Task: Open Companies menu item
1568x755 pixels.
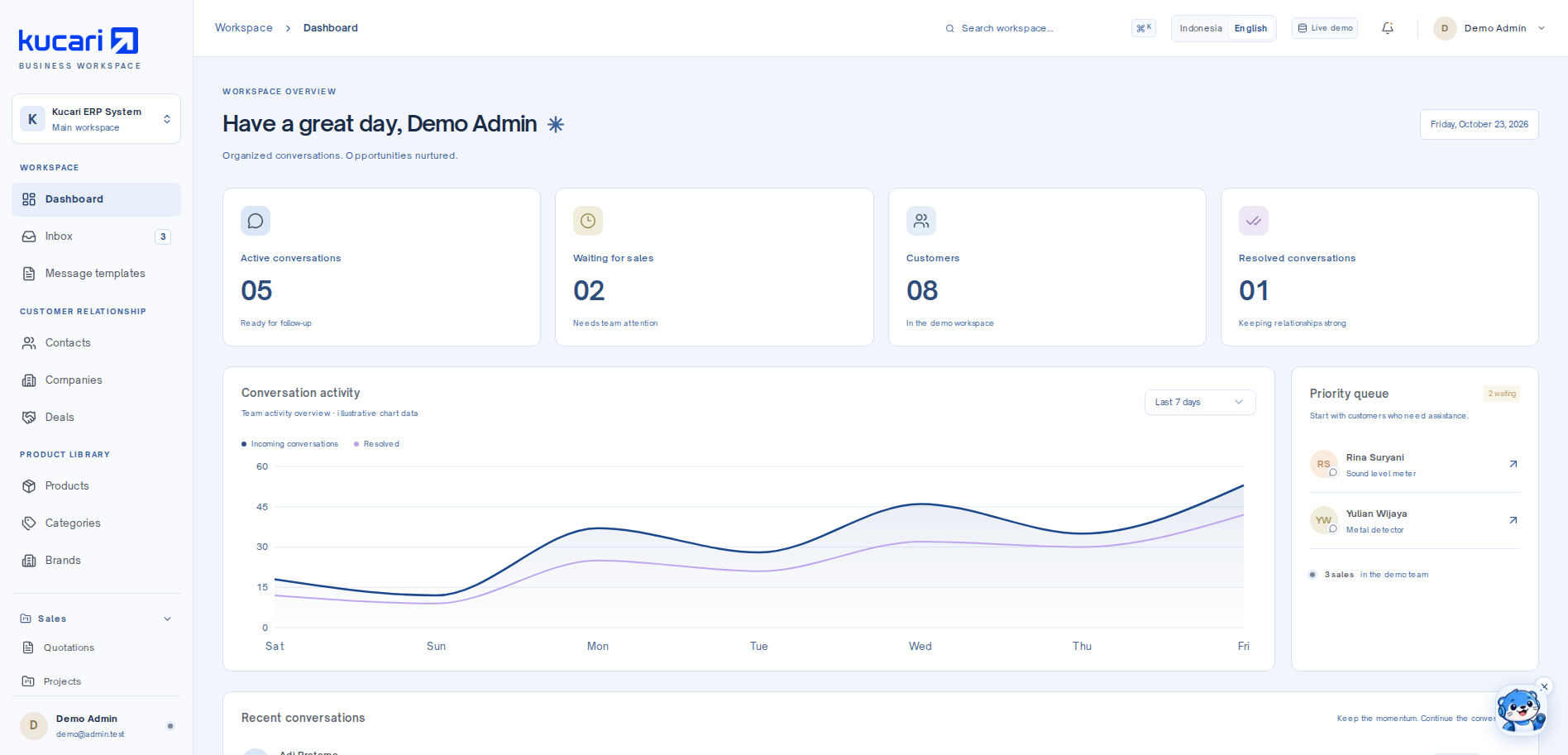Action: click(96, 380)
